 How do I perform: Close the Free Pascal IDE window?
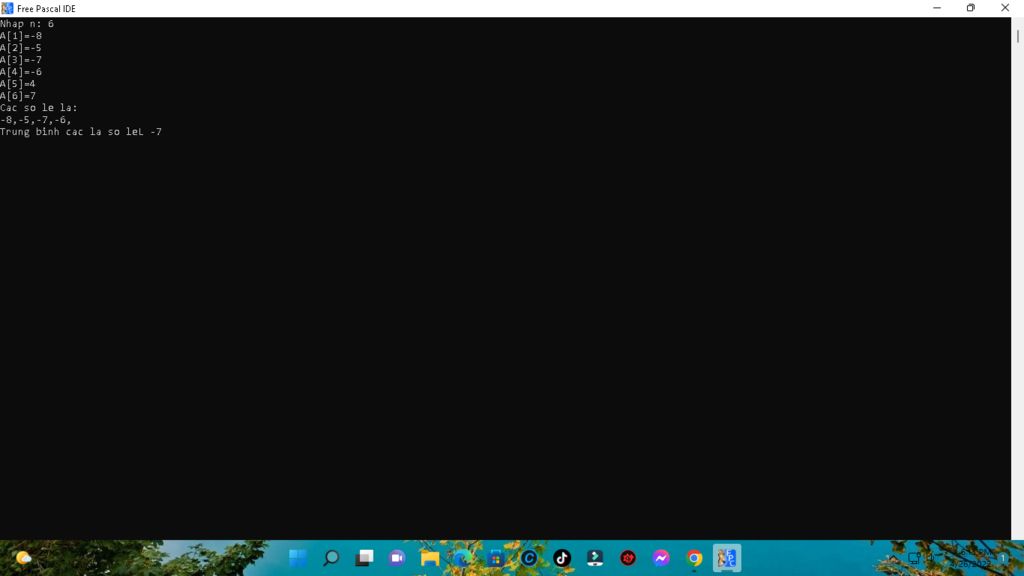[1005, 8]
